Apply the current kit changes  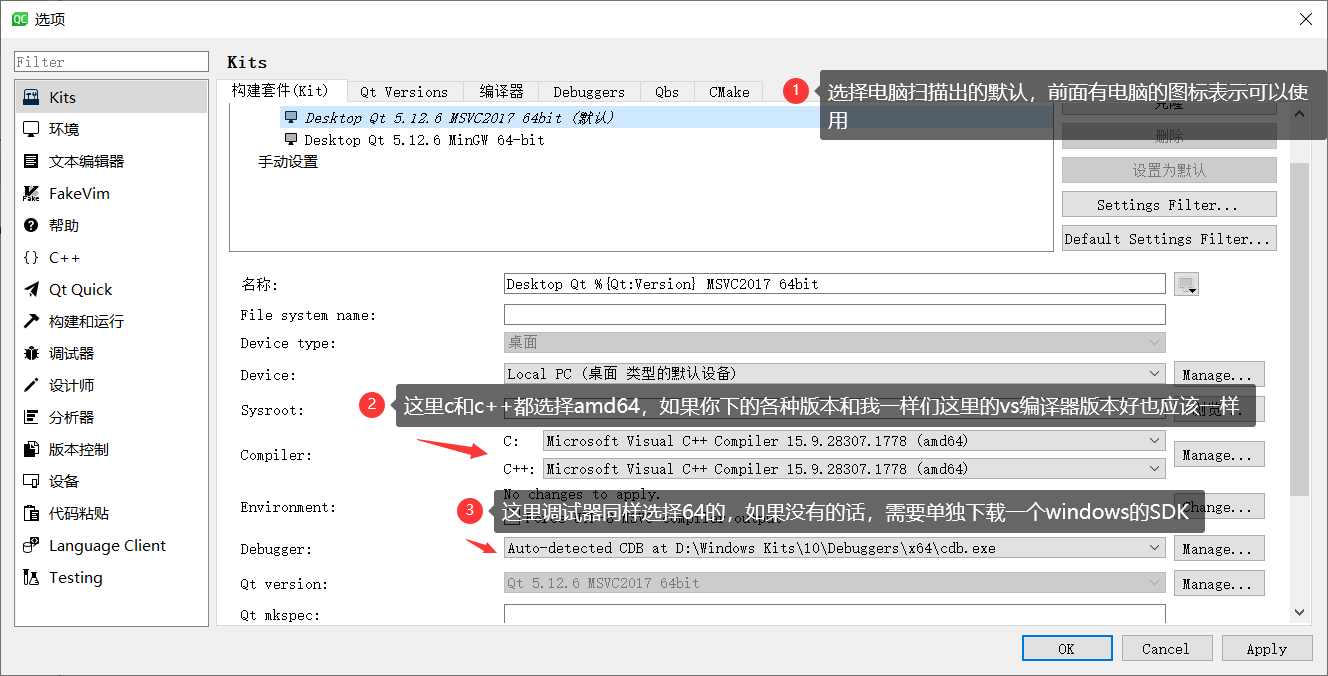point(1267,648)
